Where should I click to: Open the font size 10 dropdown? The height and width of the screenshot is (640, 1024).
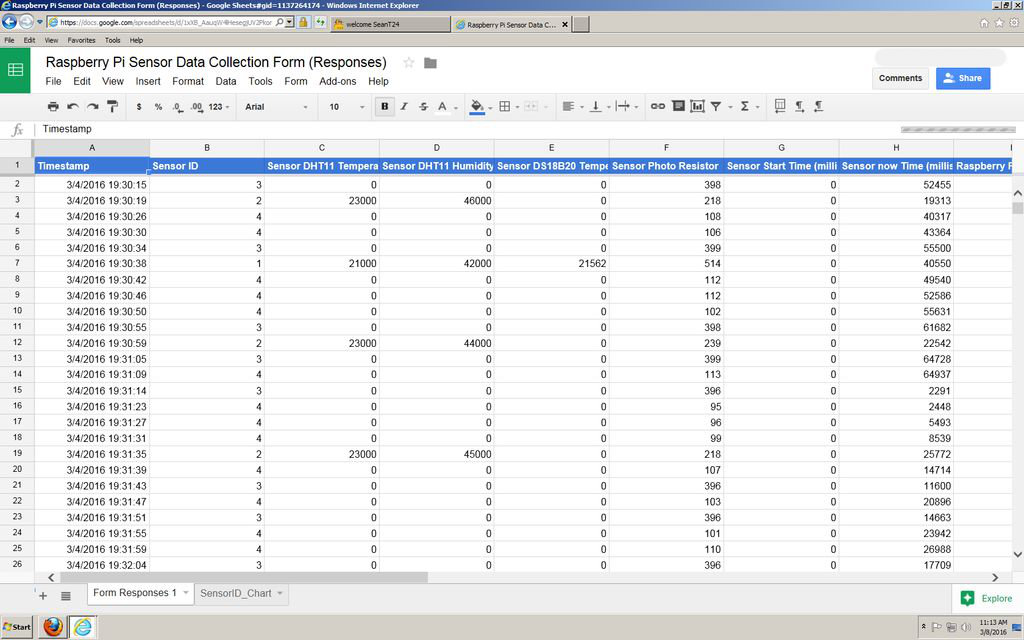[x=346, y=106]
